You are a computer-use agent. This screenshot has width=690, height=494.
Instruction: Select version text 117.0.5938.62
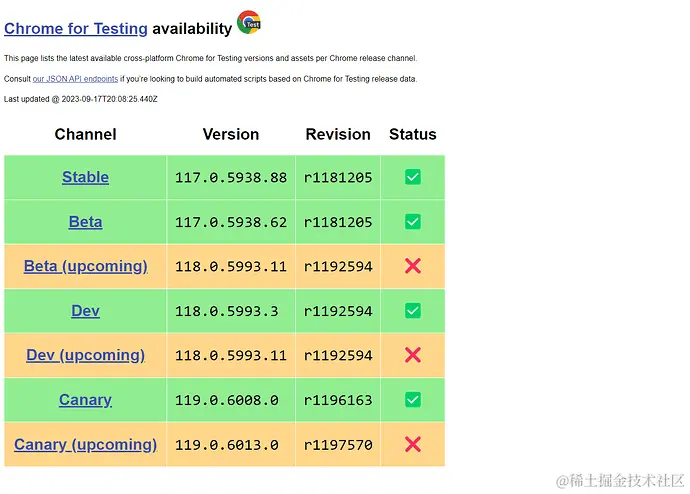231,222
